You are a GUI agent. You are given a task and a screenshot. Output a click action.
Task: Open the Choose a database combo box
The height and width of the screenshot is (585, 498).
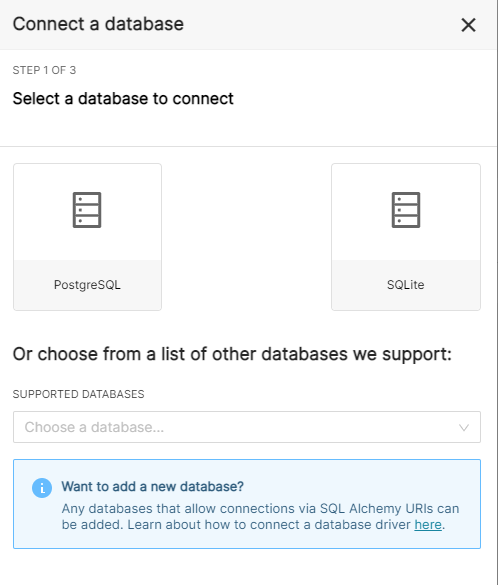click(247, 427)
